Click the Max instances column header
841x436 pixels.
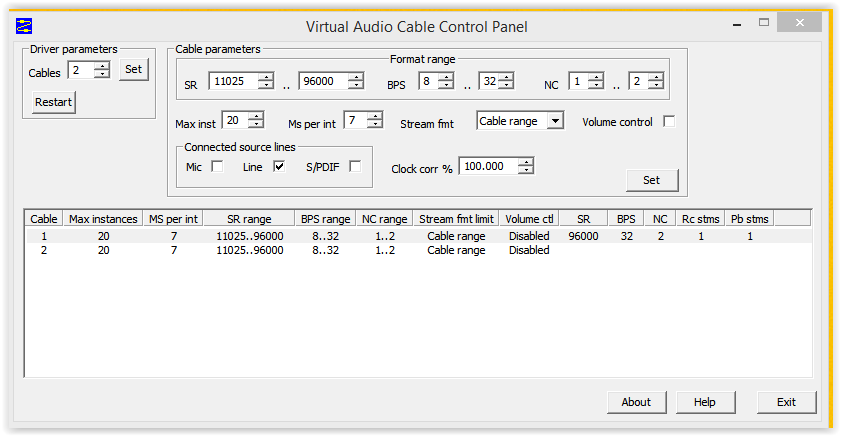103,219
